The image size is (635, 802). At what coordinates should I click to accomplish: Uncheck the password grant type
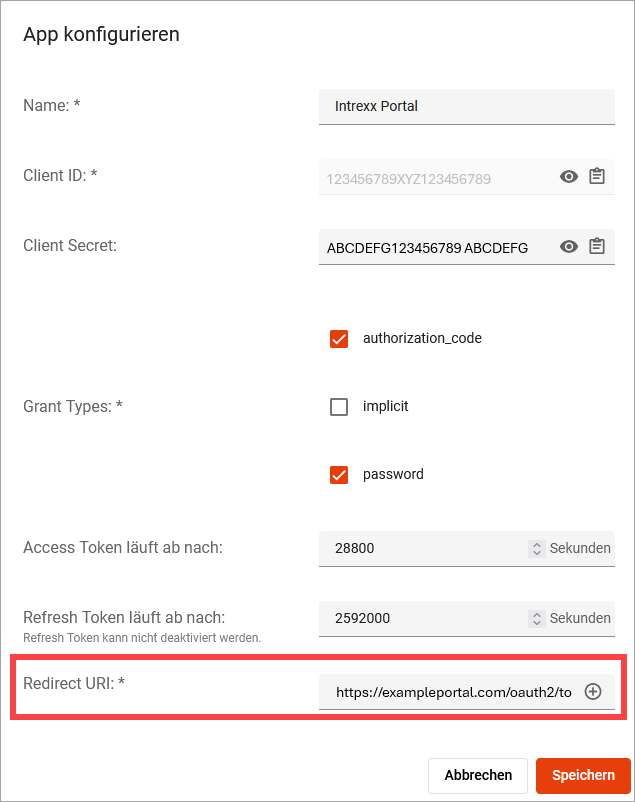click(339, 475)
